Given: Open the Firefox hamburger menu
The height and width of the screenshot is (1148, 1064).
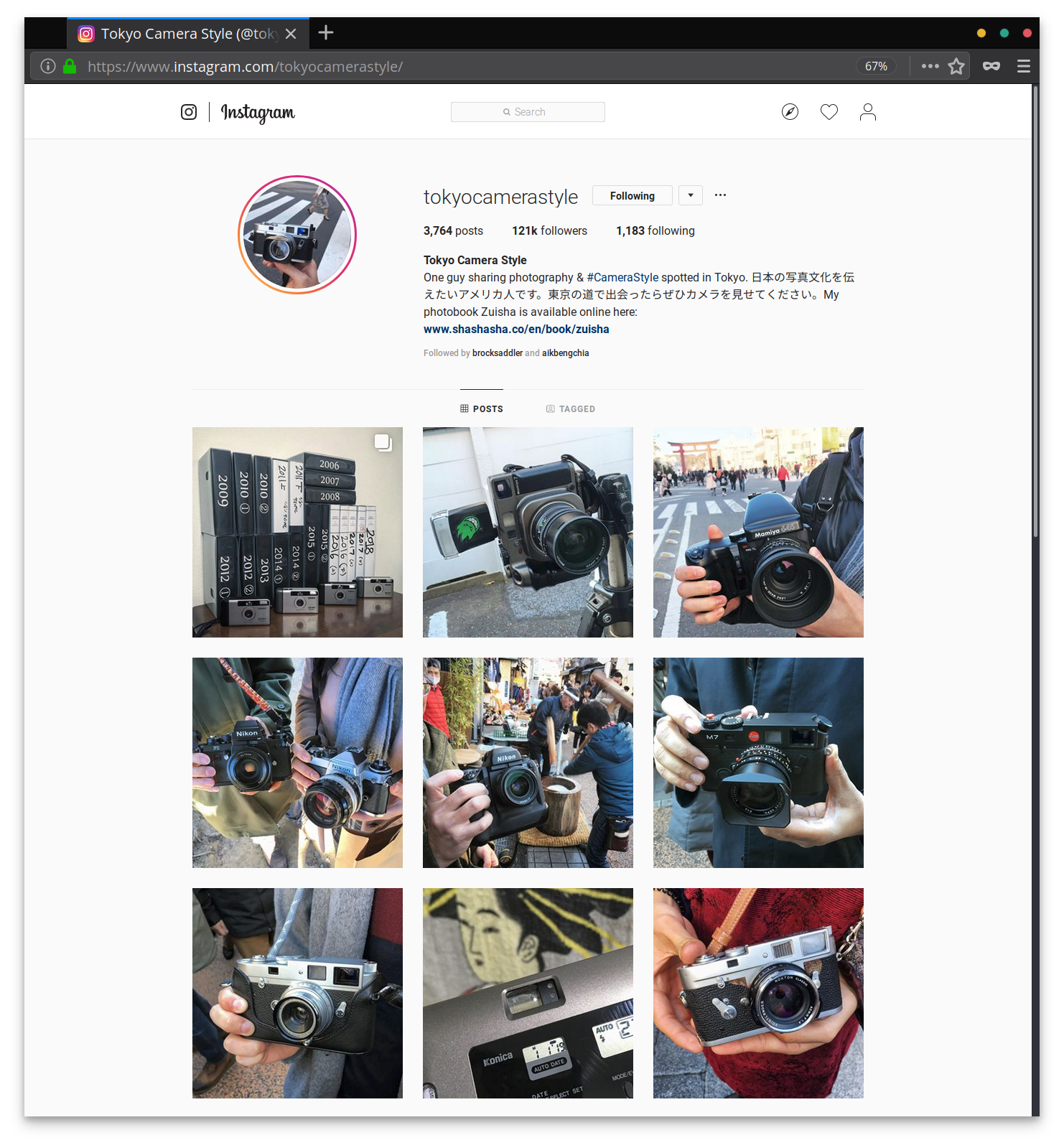Looking at the screenshot, I should click(1024, 66).
